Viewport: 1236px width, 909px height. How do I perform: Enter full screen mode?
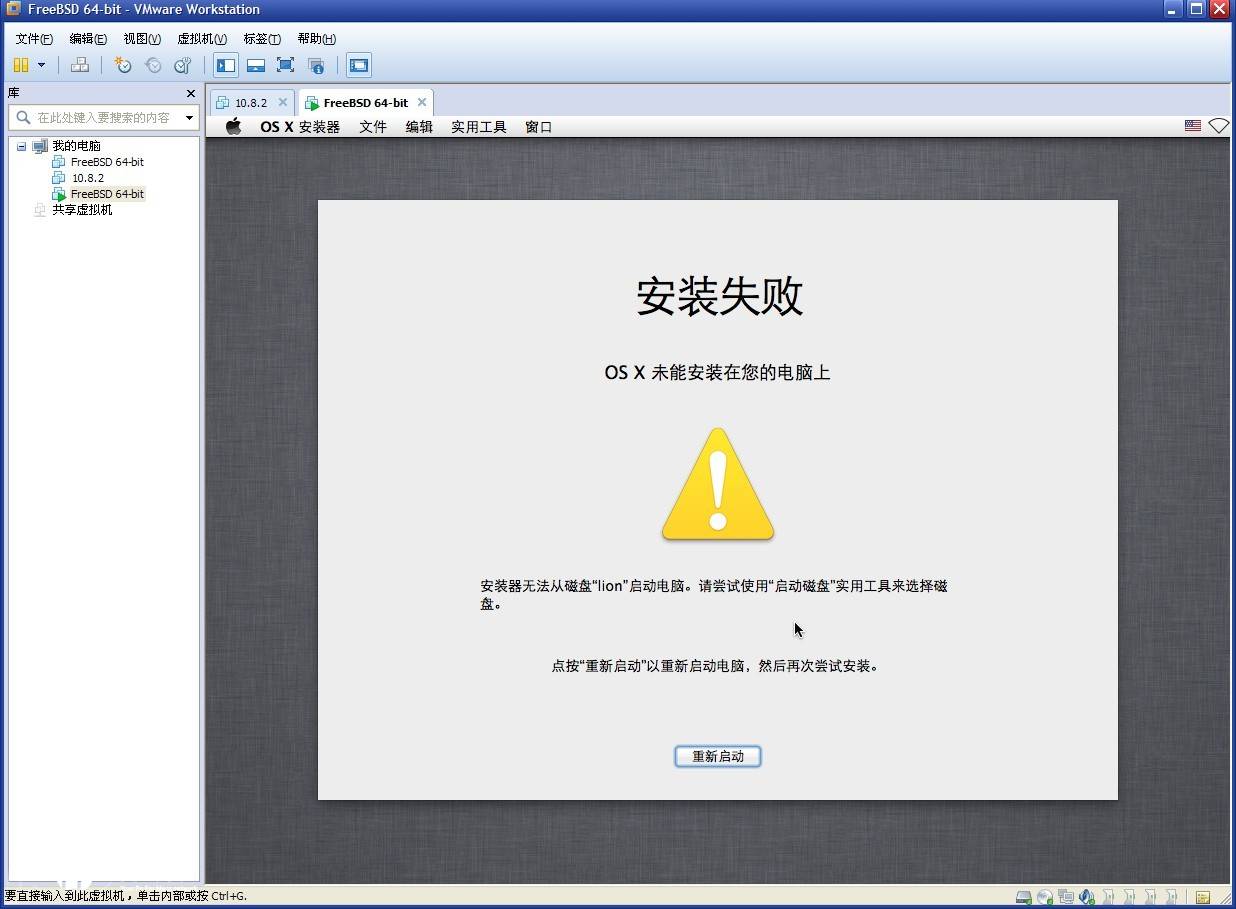(285, 64)
